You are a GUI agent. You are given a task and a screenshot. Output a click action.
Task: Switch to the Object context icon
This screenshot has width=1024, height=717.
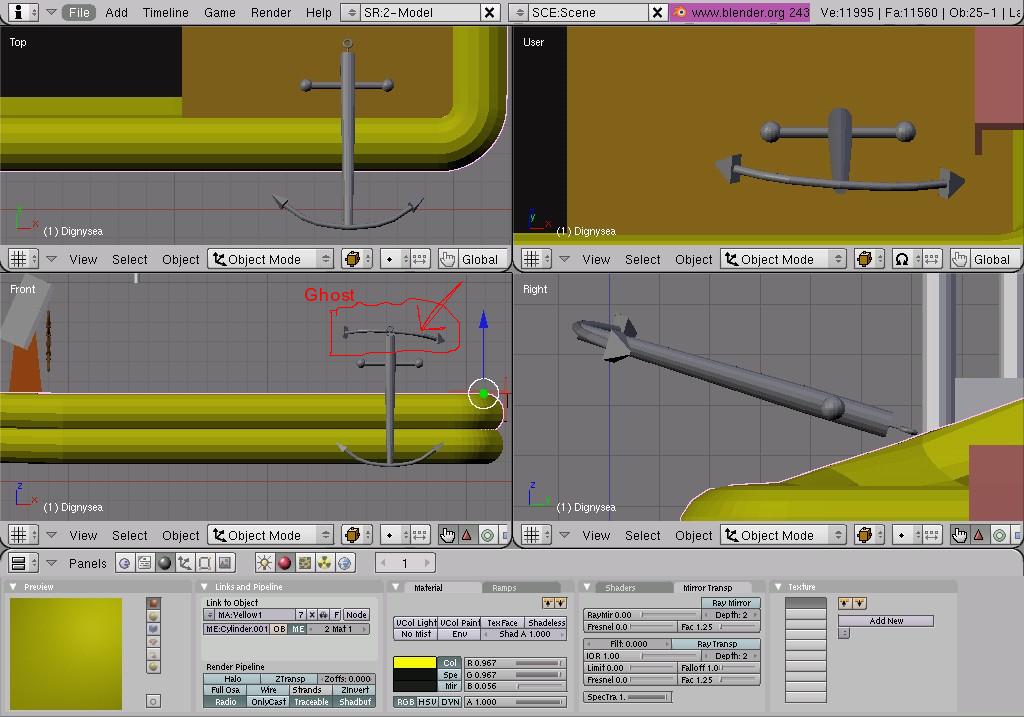coord(185,563)
